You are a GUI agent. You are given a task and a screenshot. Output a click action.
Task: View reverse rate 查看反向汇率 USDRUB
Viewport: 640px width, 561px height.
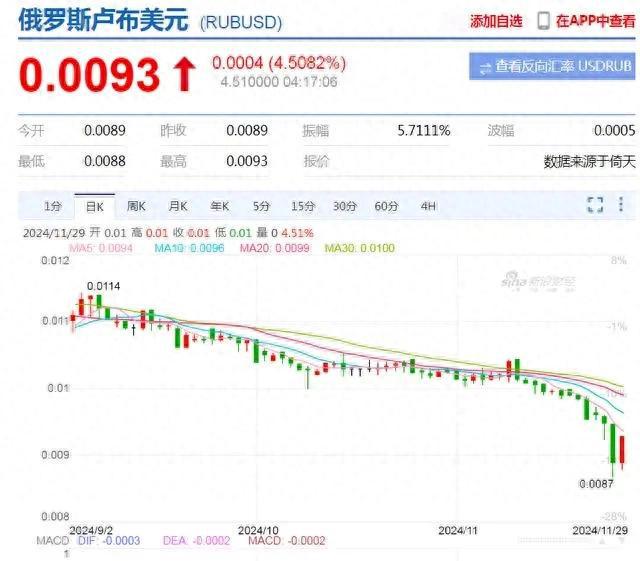[551, 67]
